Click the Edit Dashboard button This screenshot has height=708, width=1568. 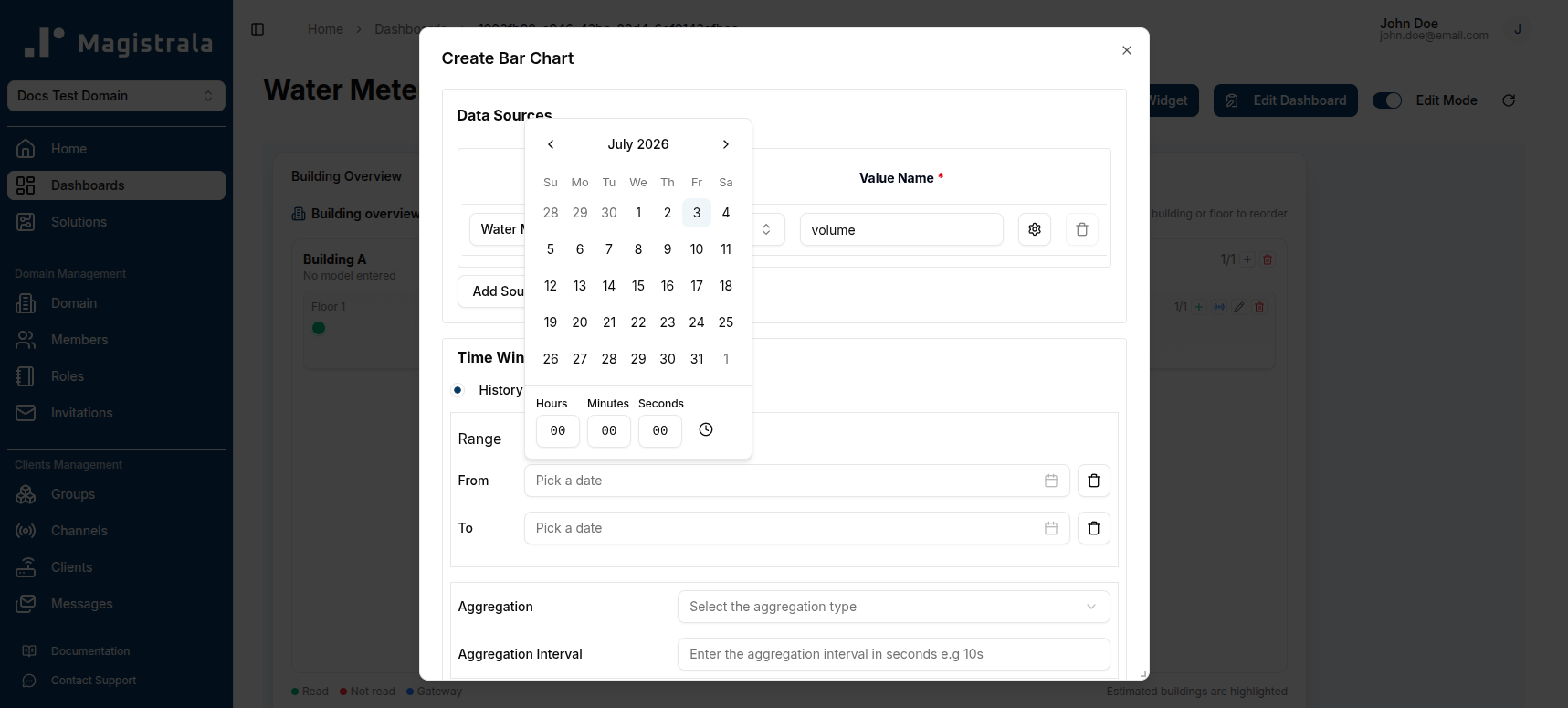(x=1286, y=100)
